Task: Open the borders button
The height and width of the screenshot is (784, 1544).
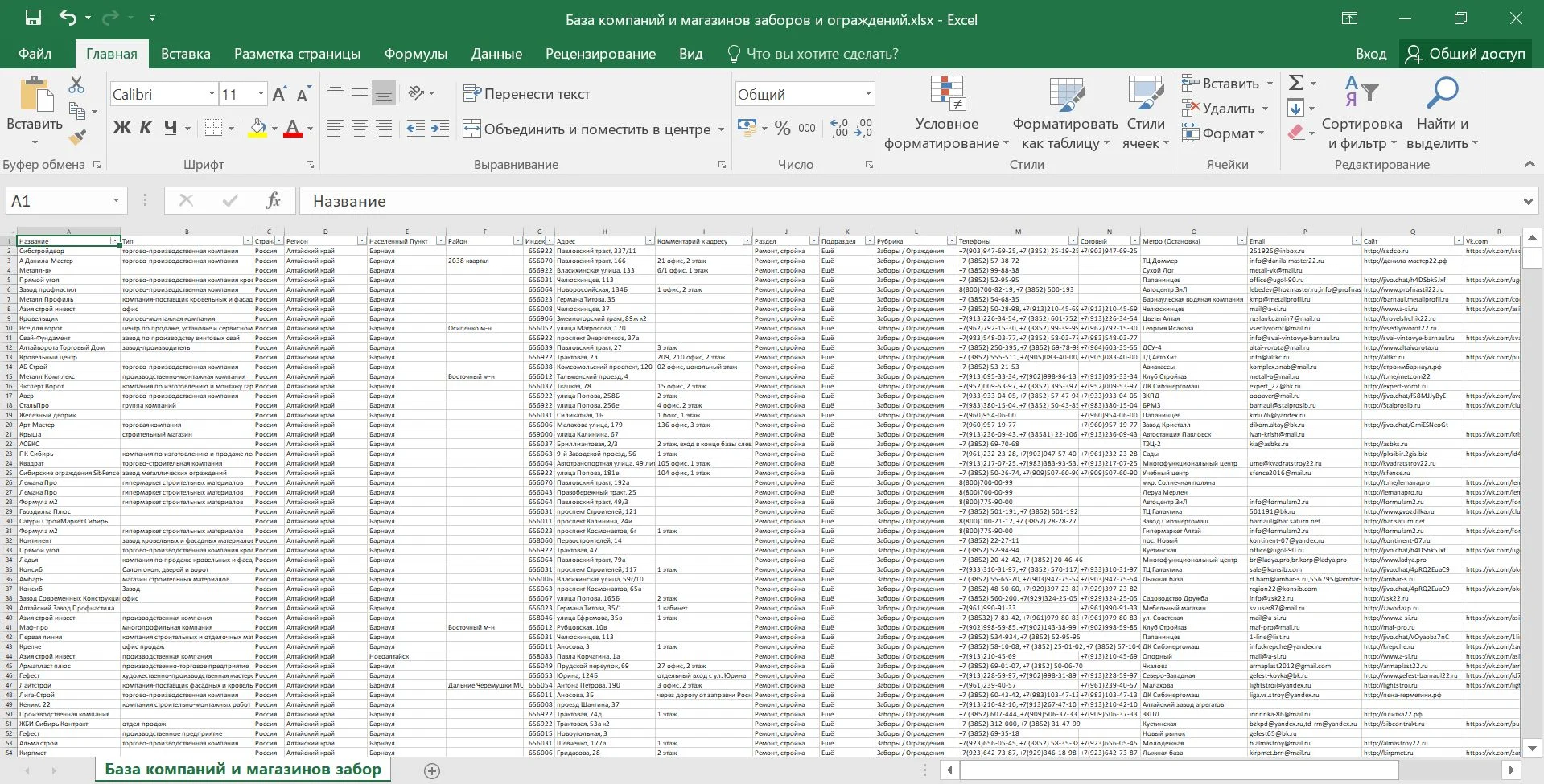Action: point(213,128)
